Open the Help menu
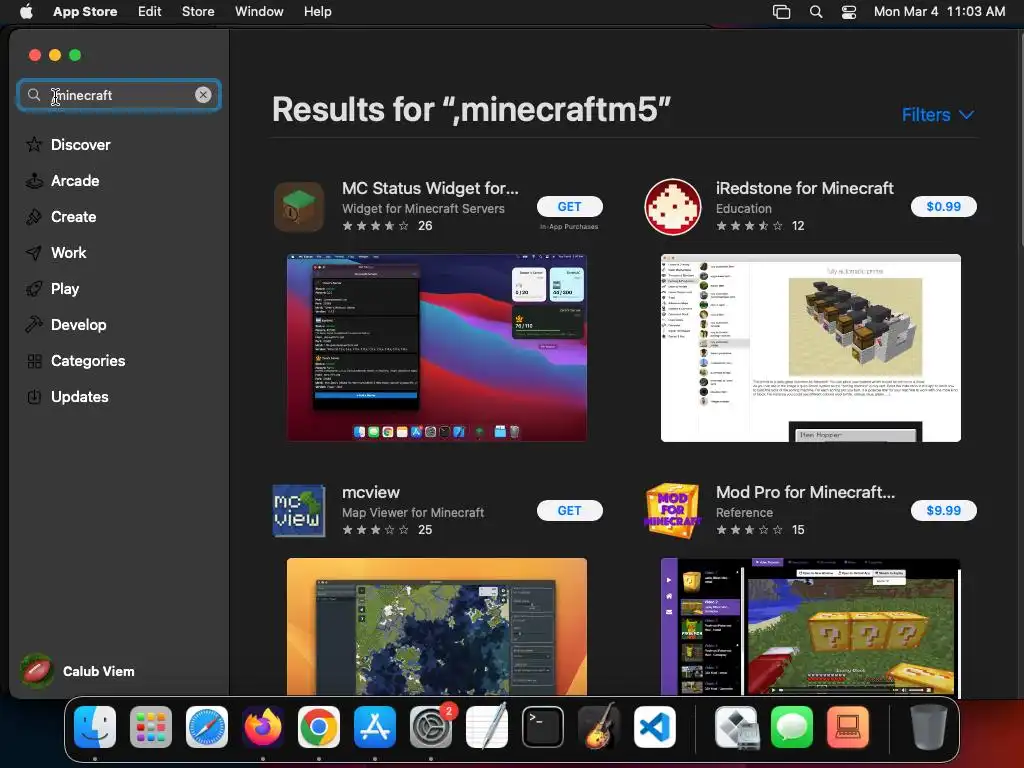Screen dimensions: 1024x768 coord(317,11)
